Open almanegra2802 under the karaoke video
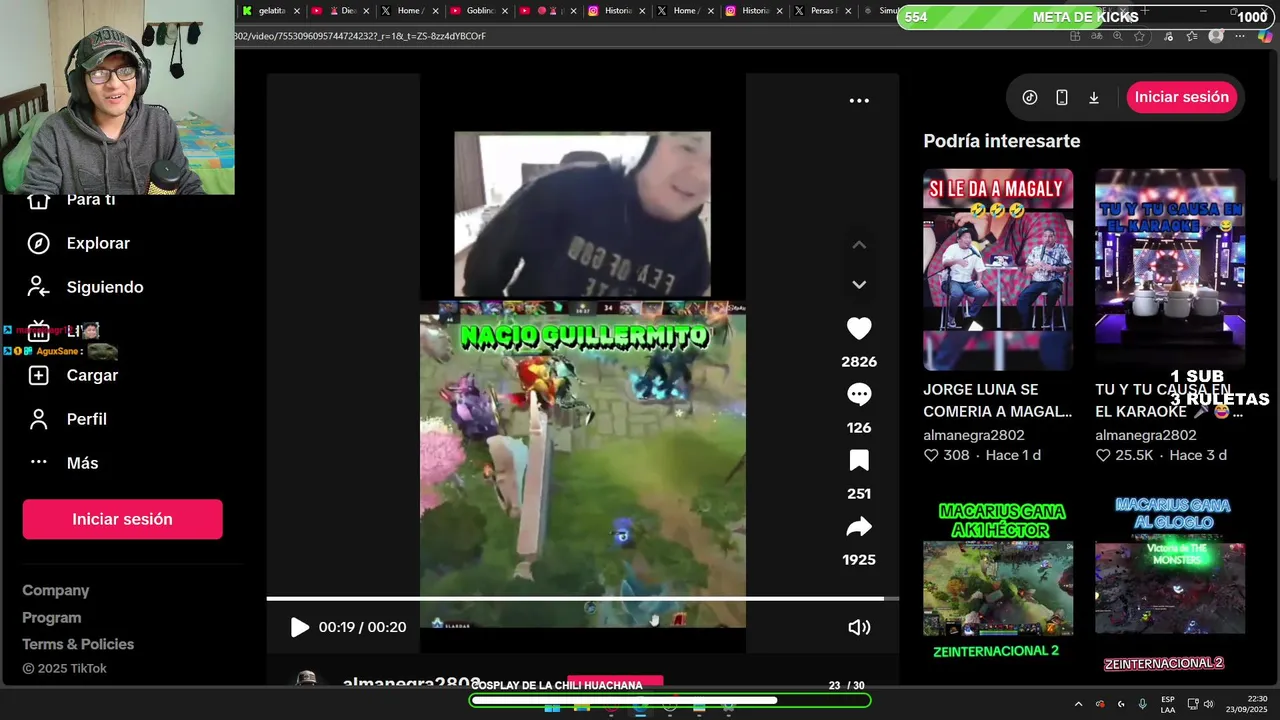This screenshot has height=720, width=1280. [1146, 435]
